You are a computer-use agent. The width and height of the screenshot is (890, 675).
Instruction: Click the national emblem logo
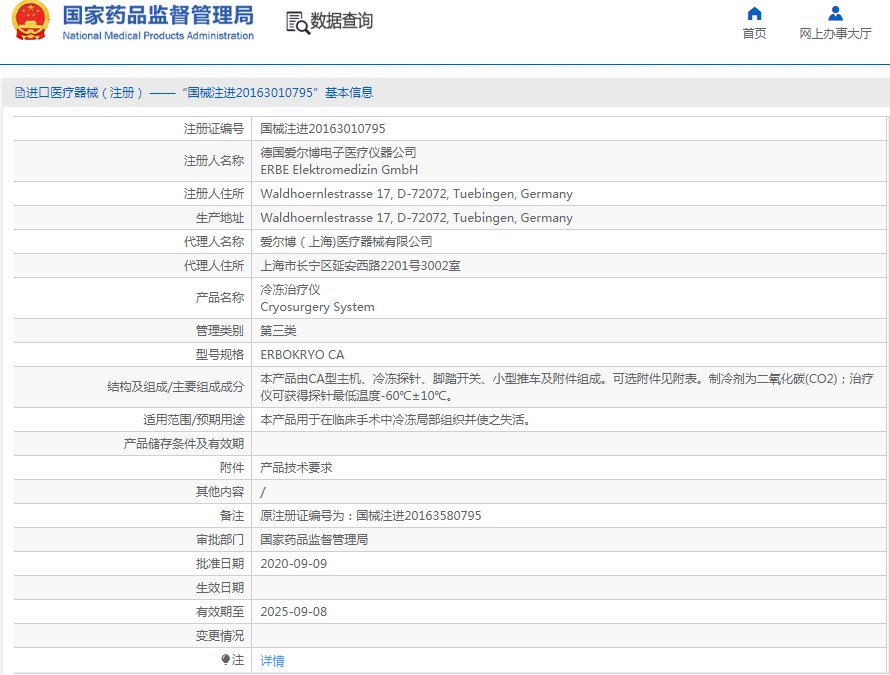click(x=31, y=21)
